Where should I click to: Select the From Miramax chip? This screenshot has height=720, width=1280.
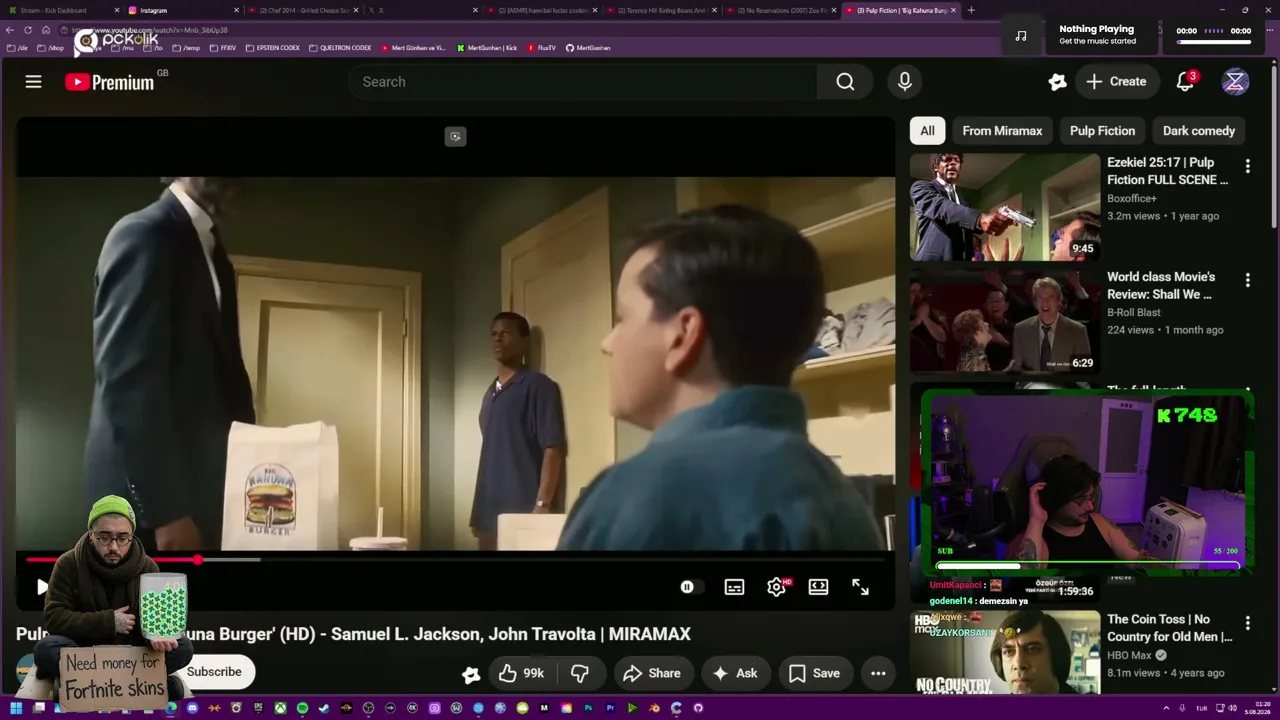(1002, 131)
